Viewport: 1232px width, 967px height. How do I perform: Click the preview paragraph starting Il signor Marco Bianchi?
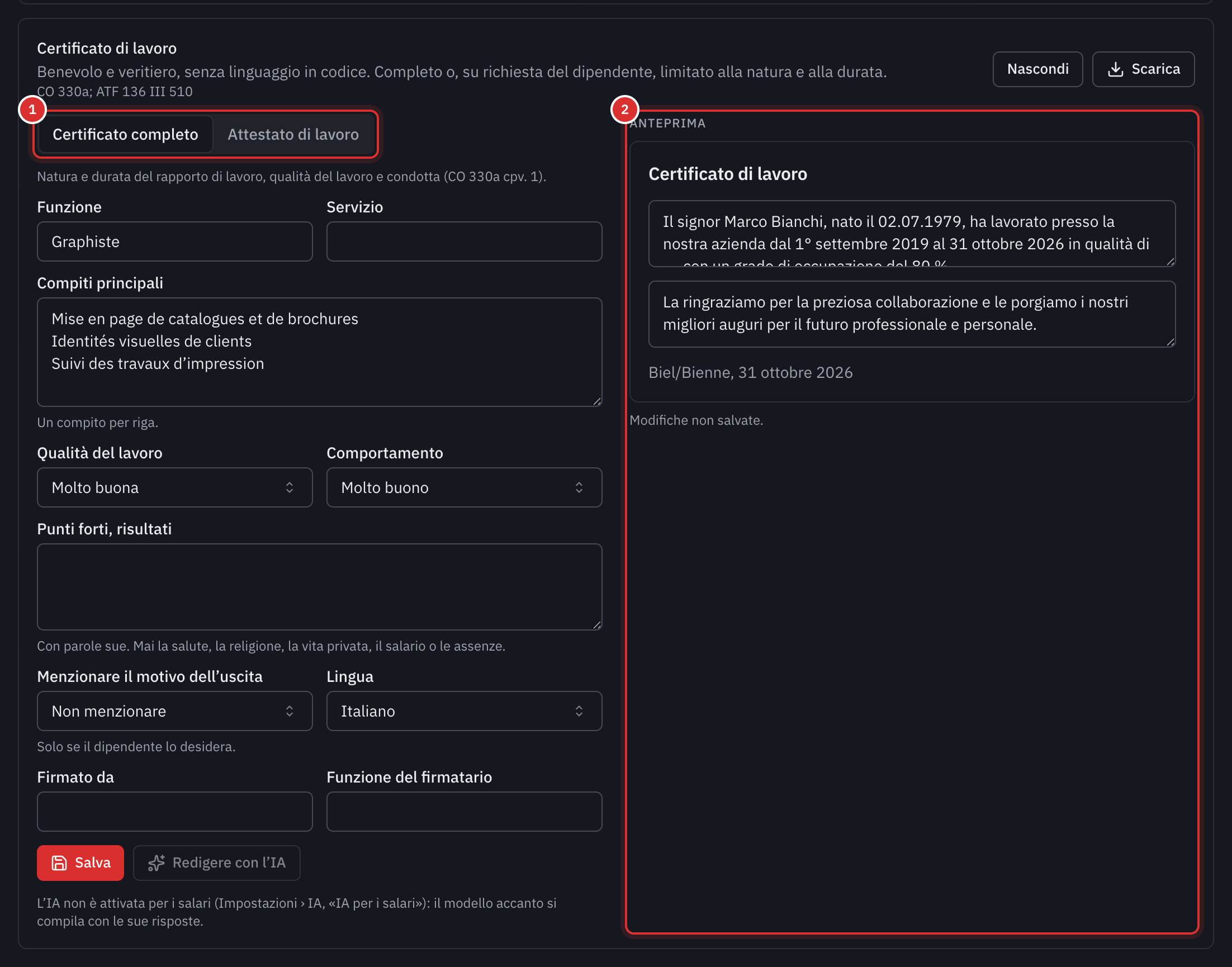click(x=912, y=233)
